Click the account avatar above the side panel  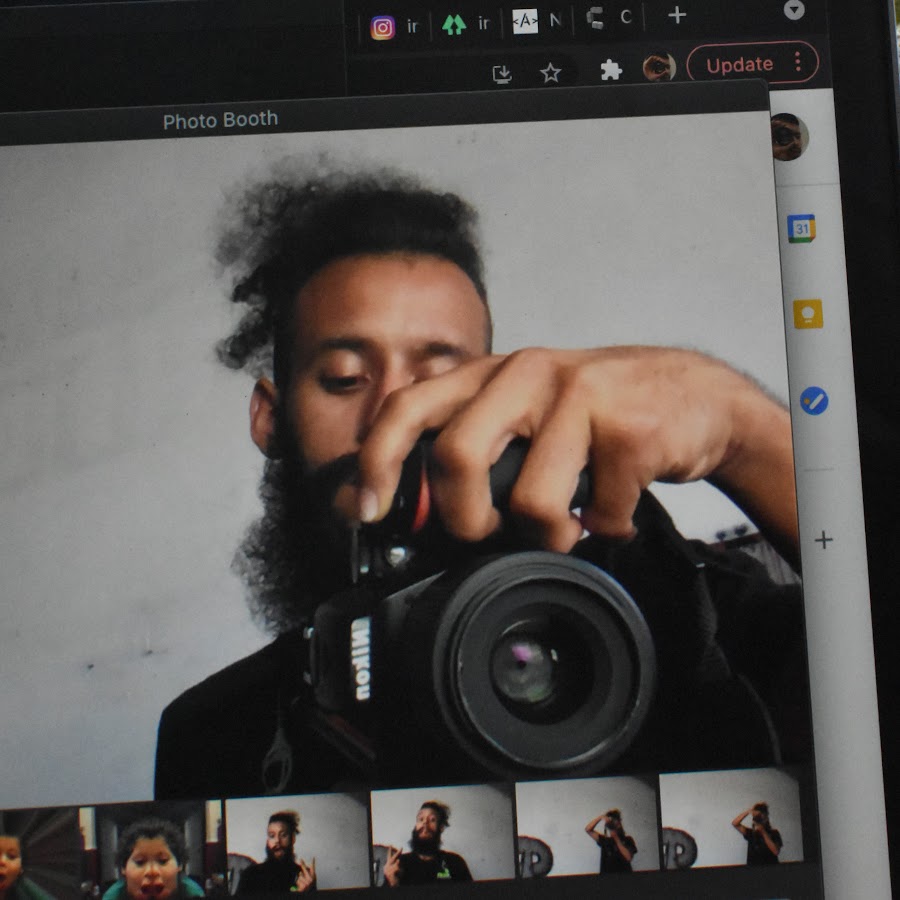tap(789, 137)
